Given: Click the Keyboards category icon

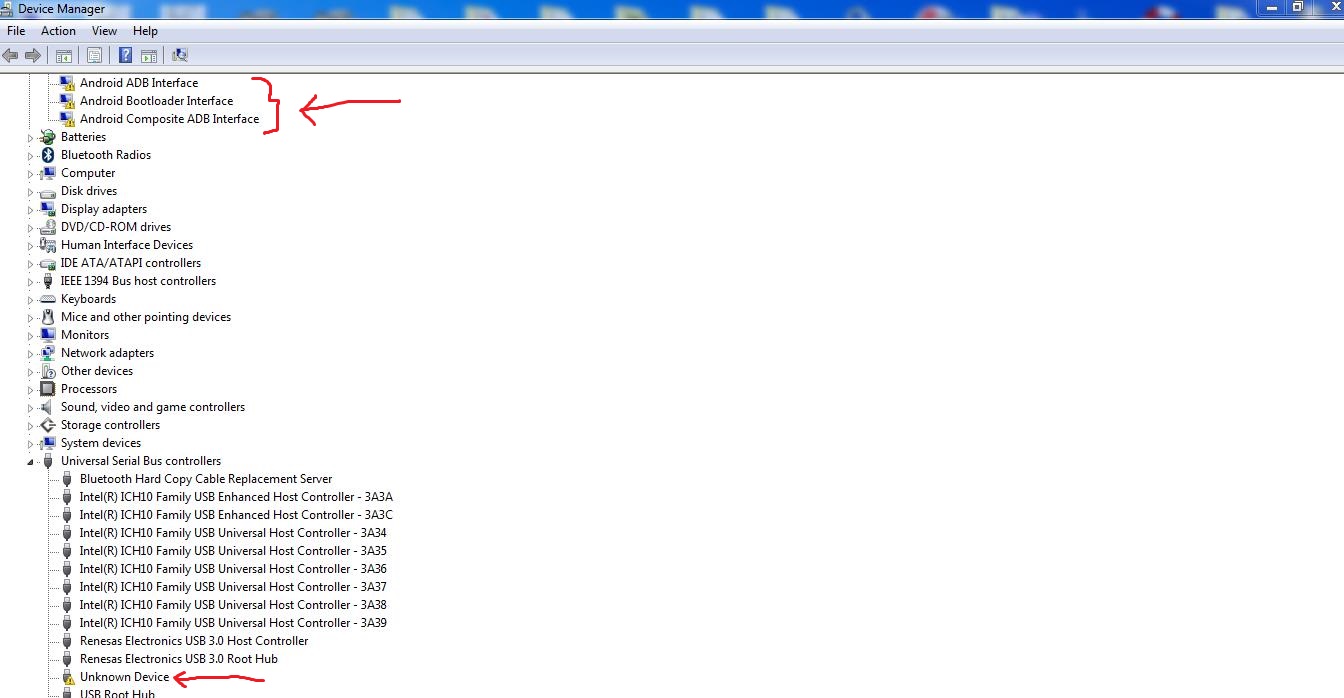Looking at the screenshot, I should pos(47,299).
